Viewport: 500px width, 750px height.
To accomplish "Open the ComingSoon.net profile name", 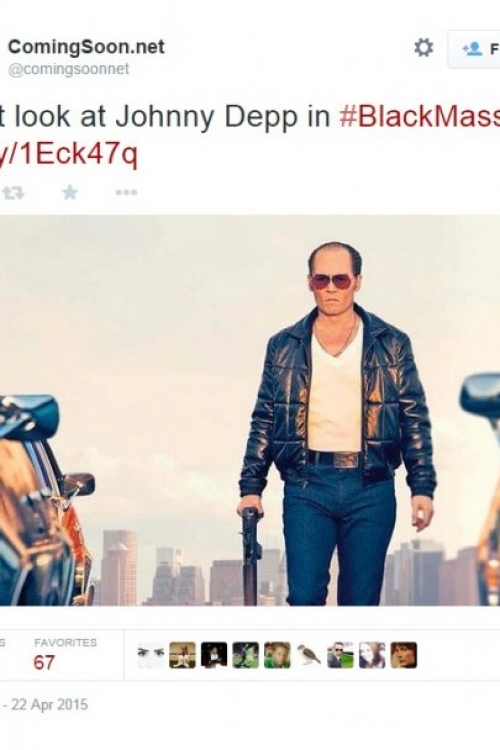I will (x=86, y=47).
